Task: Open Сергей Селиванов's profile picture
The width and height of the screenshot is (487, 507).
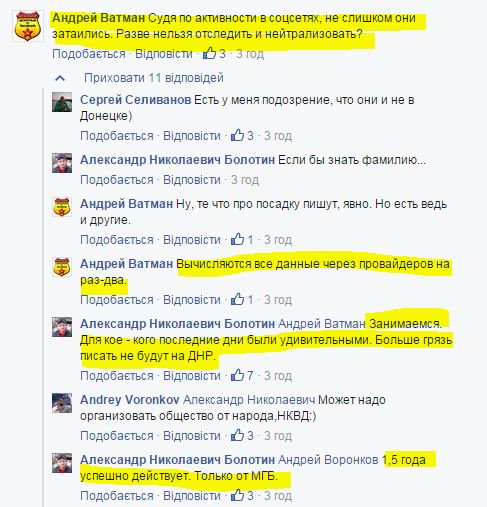Action: click(62, 102)
